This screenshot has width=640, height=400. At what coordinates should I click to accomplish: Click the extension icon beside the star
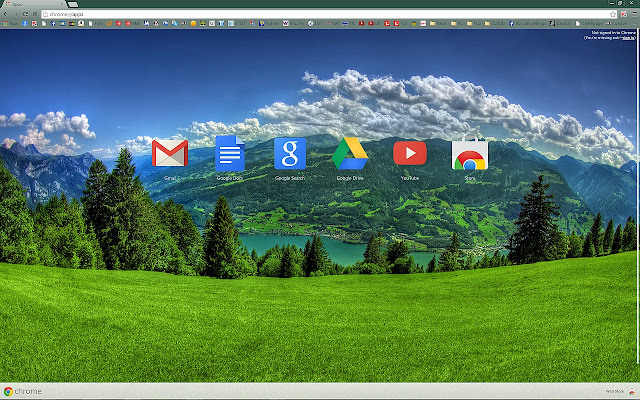[x=624, y=14]
